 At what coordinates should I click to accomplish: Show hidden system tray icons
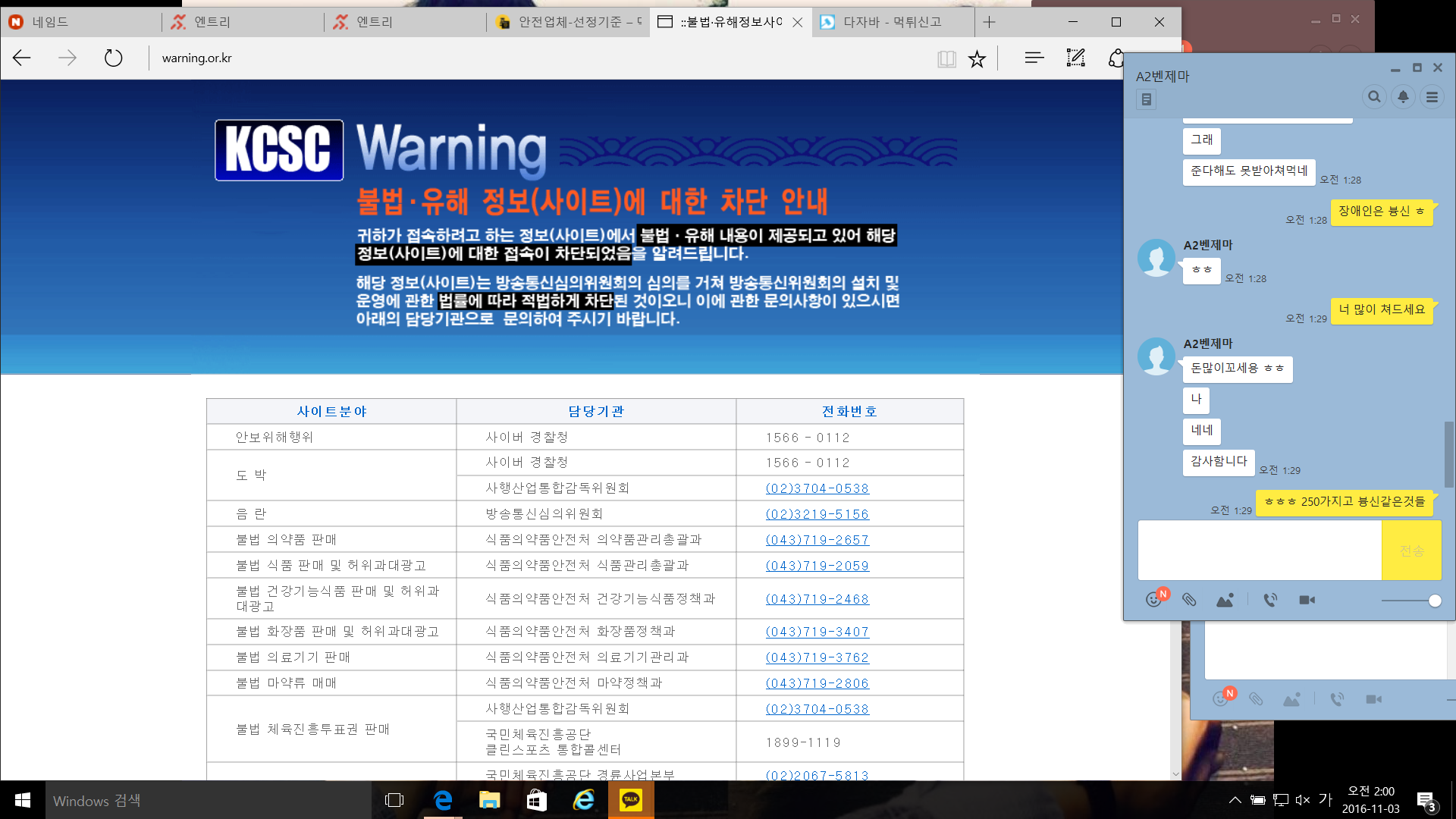click(x=1235, y=800)
